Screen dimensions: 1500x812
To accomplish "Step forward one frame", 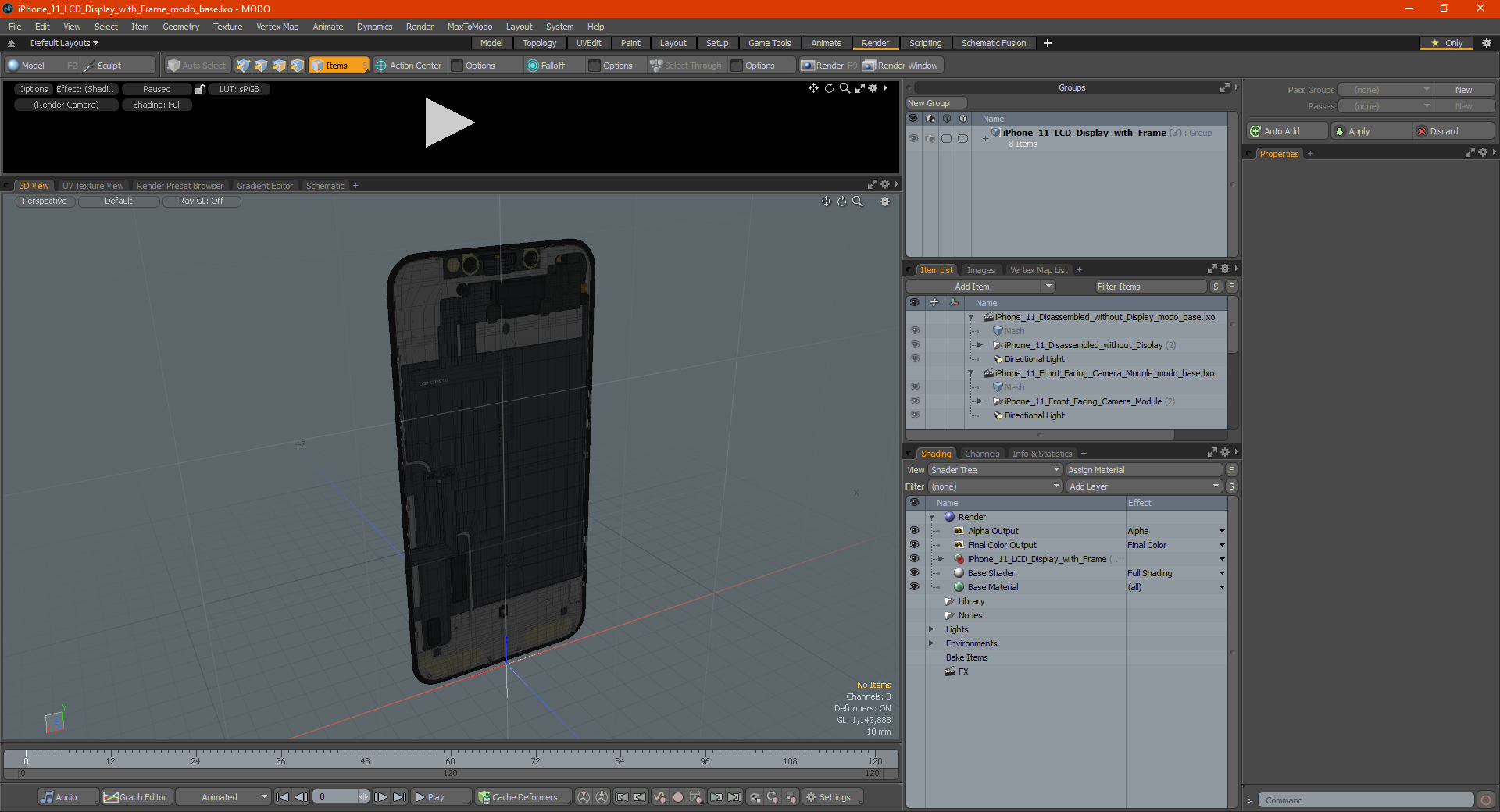I will [x=380, y=797].
